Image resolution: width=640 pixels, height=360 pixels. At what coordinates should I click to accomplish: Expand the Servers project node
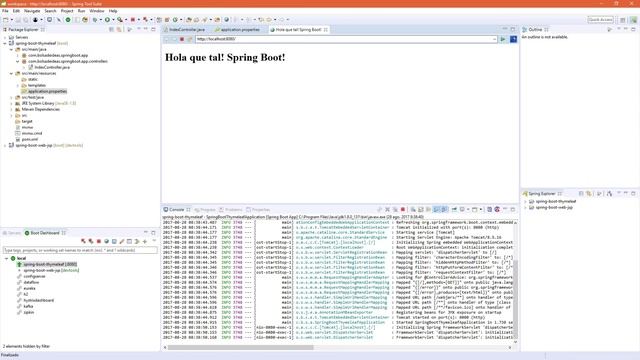coord(5,37)
